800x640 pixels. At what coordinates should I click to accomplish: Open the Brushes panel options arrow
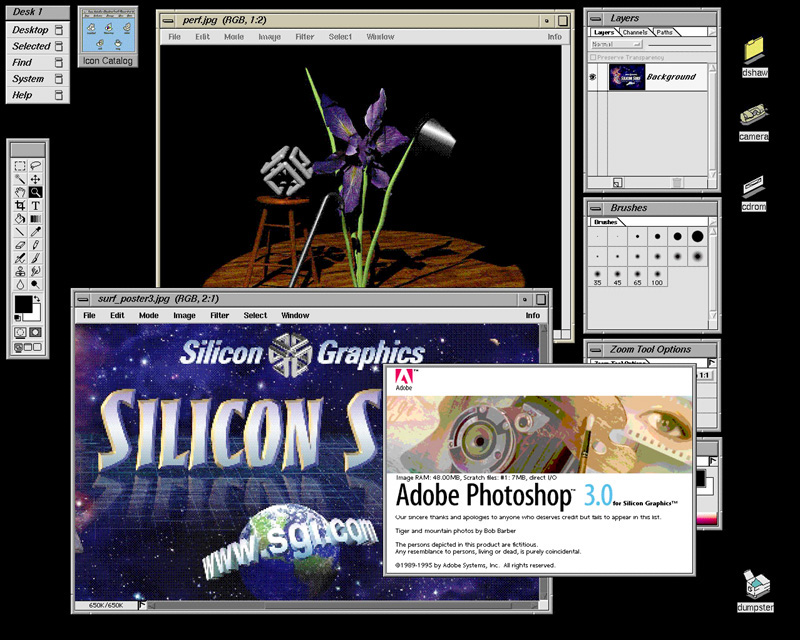pyautogui.click(x=712, y=222)
